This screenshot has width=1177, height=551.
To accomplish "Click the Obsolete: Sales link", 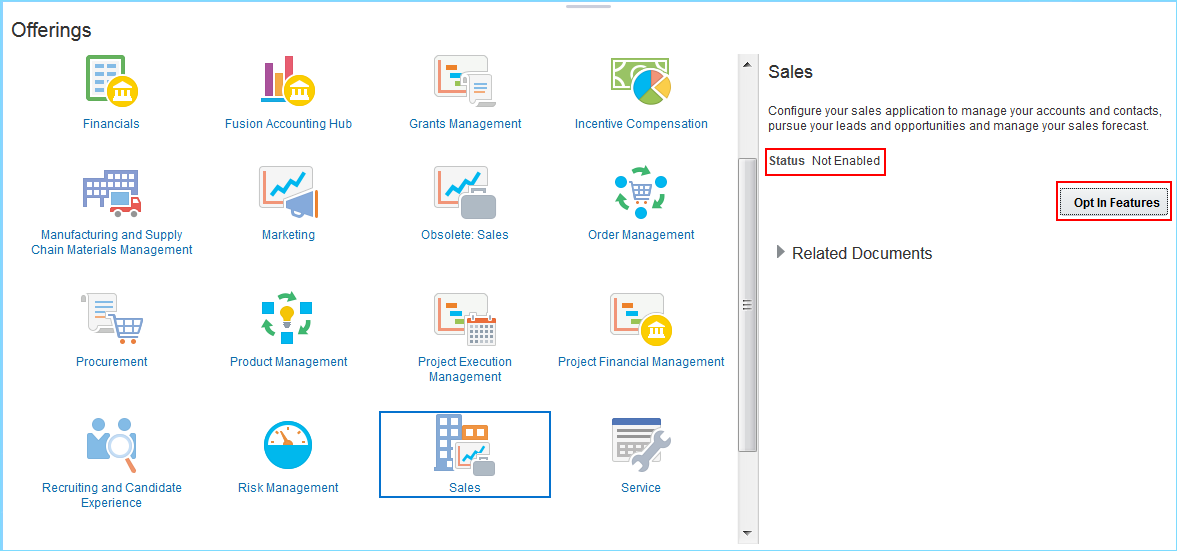I will [x=465, y=235].
